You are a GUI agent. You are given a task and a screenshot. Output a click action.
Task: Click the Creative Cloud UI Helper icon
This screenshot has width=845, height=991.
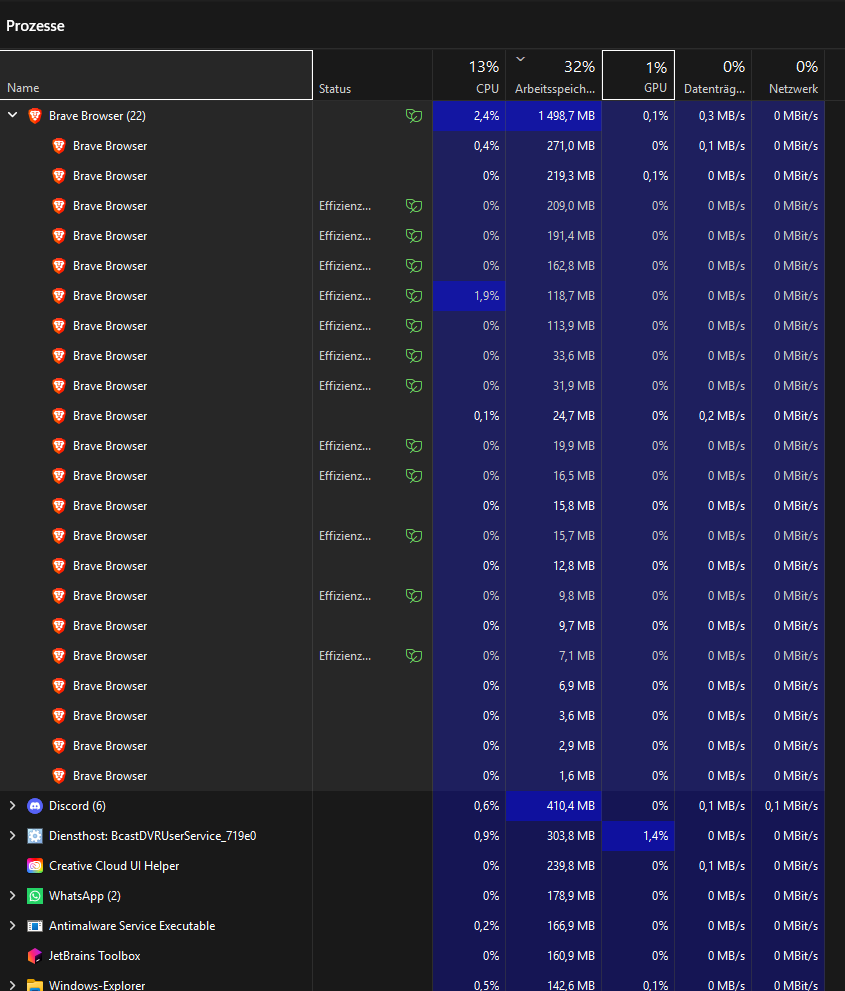(x=35, y=866)
